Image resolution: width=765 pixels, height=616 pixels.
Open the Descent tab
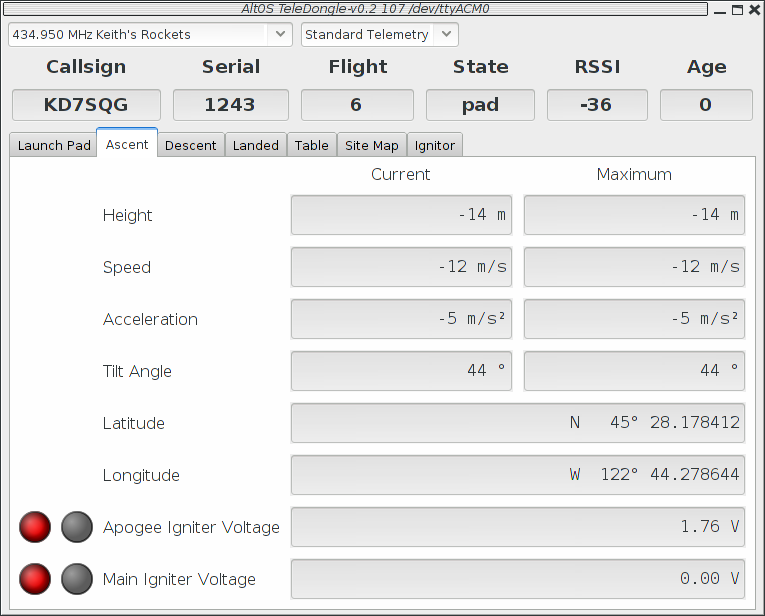(x=190, y=145)
